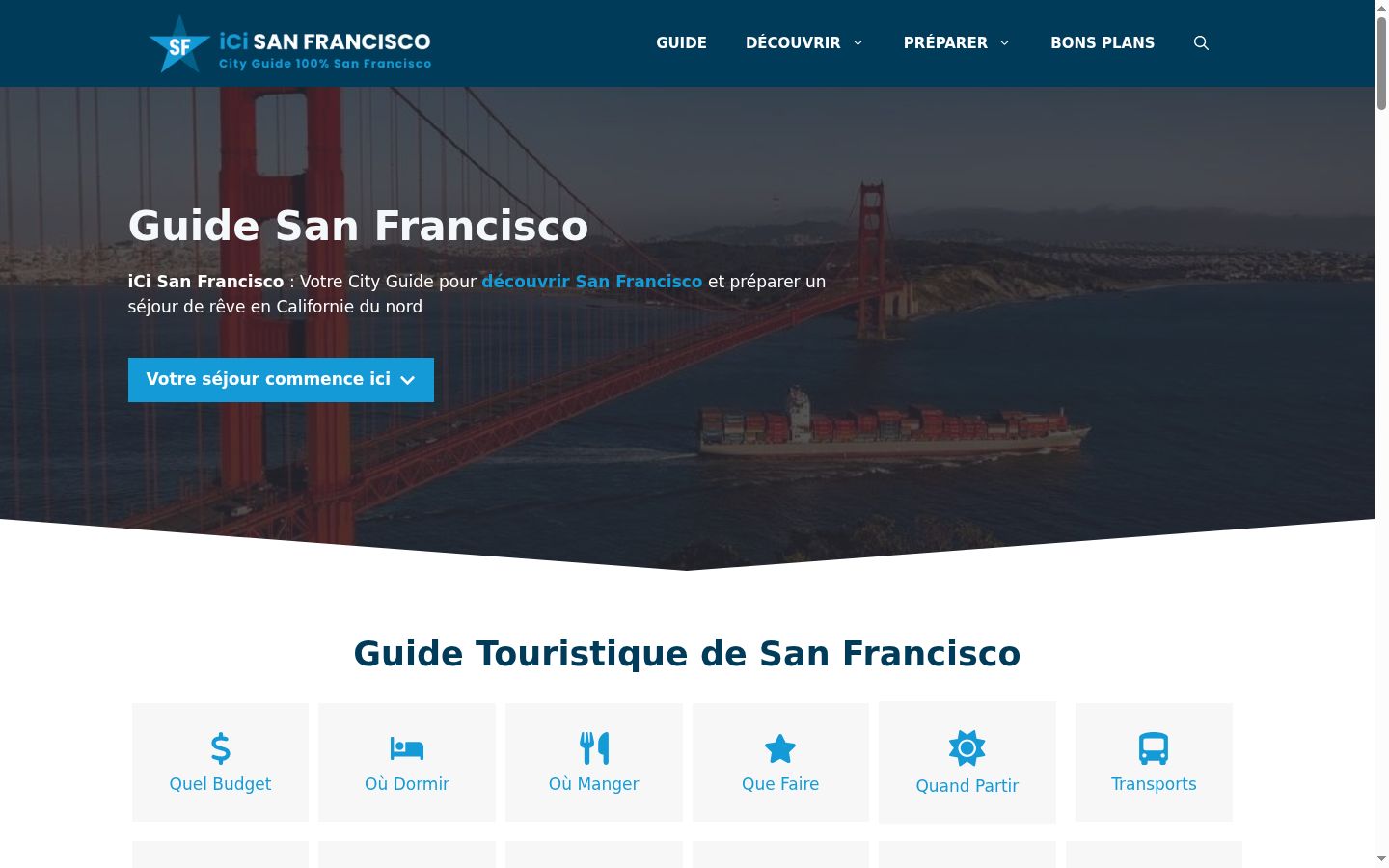Open the GUIDE menu item
Viewport: 1389px width, 868px height.
[681, 42]
